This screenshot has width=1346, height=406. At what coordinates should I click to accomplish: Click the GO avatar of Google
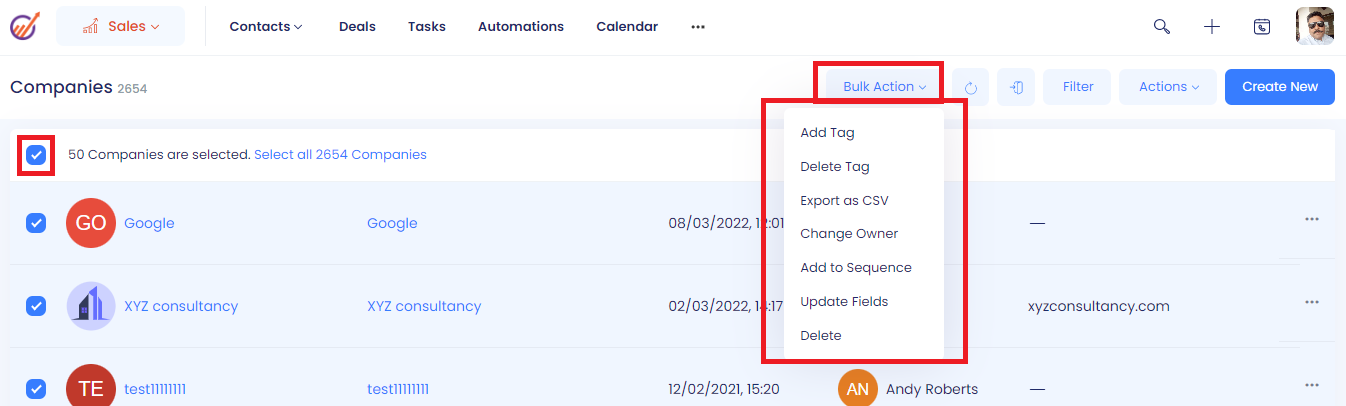pos(91,223)
